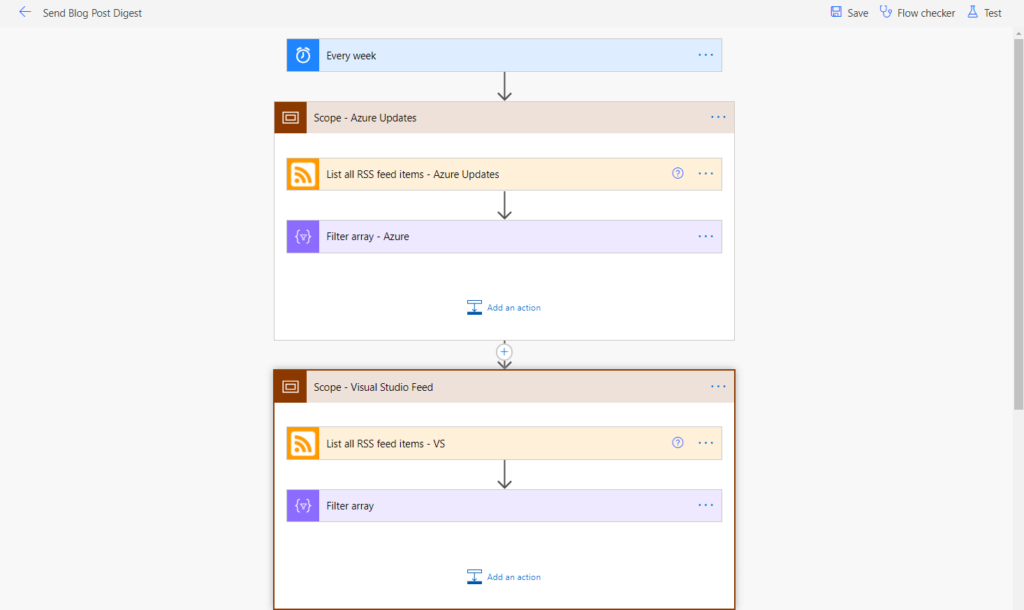Image resolution: width=1024 pixels, height=610 pixels.
Task: Collapse the Scope - Visual Studio Feed header
Action: (x=504, y=387)
